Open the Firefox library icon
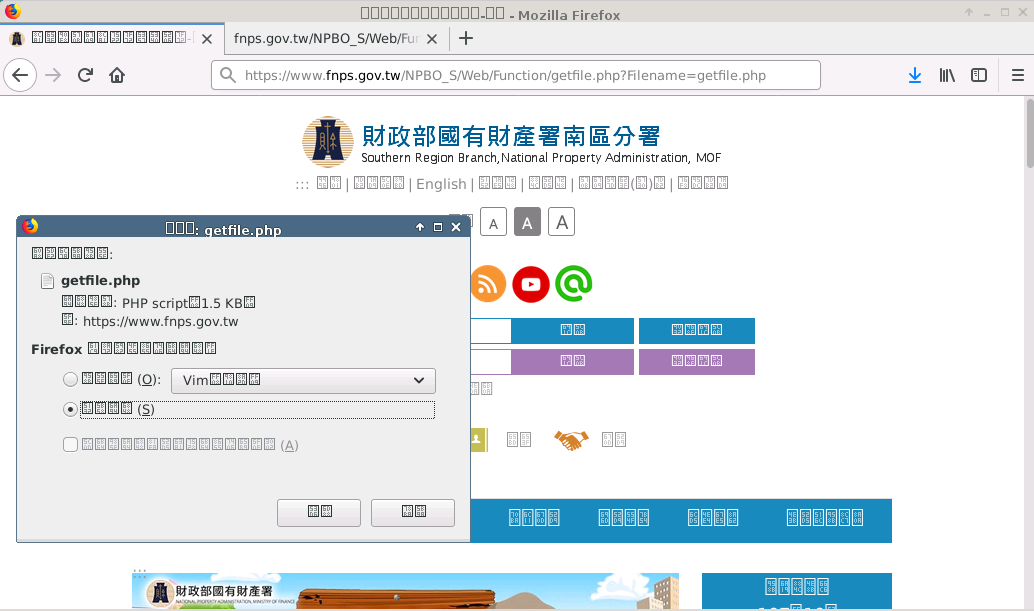Image resolution: width=1034 pixels, height=611 pixels. click(947, 75)
